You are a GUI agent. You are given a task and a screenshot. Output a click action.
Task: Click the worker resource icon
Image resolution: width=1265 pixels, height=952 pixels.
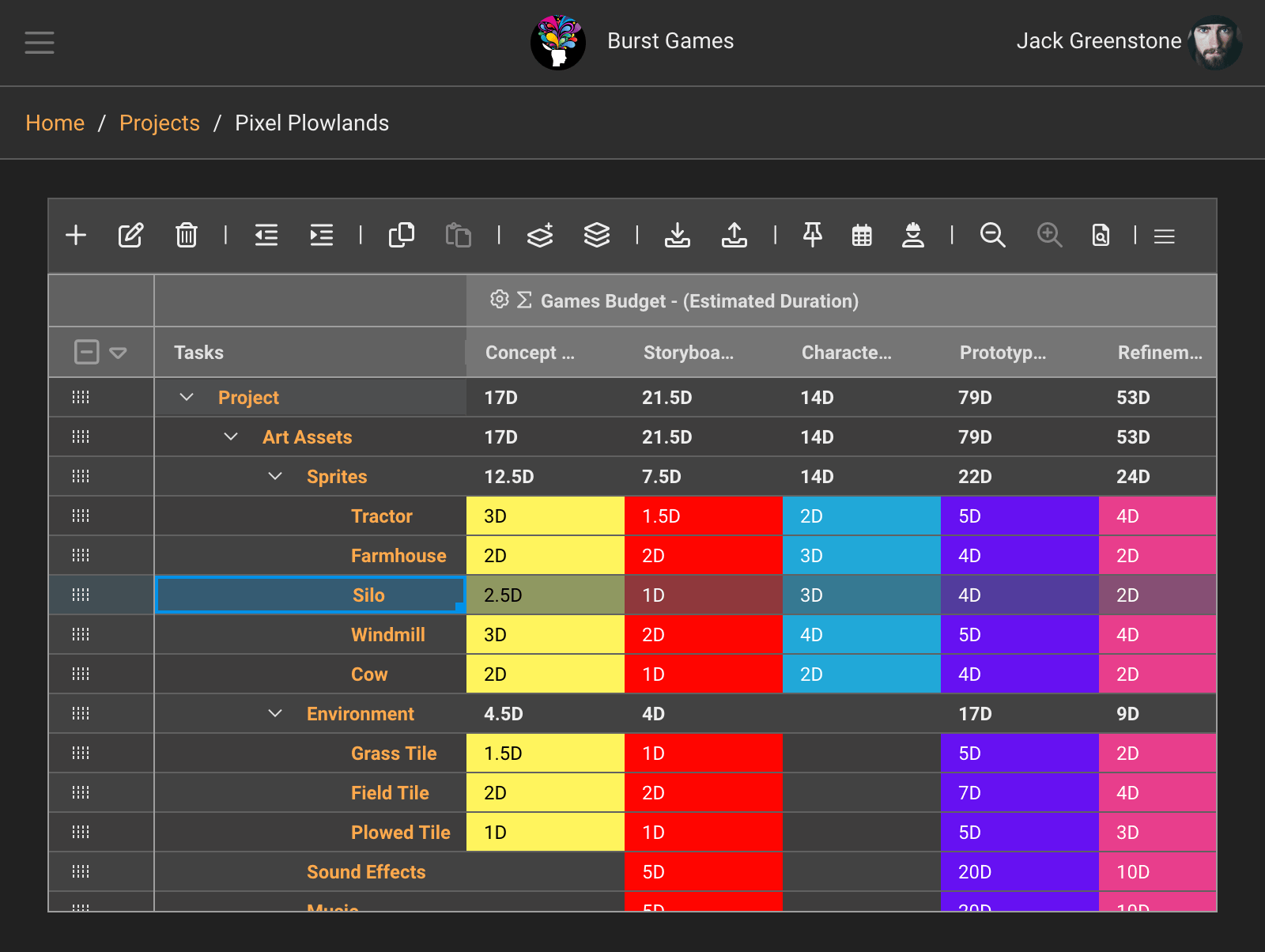913,235
